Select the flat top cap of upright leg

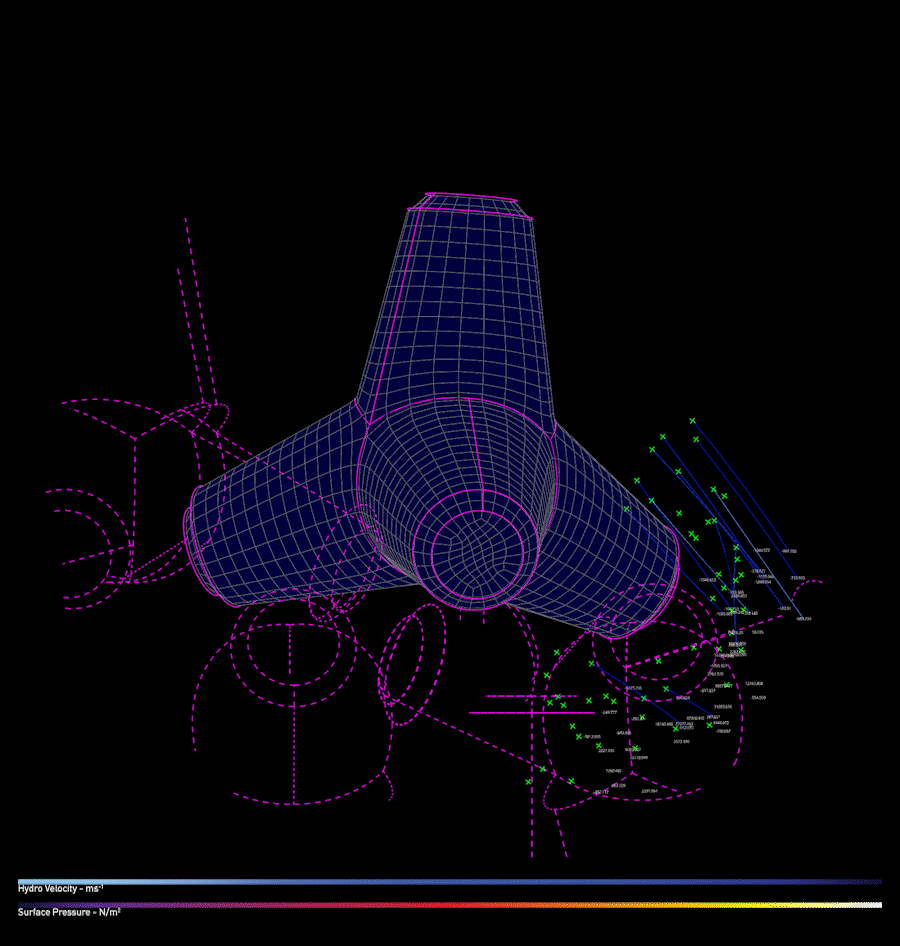pyautogui.click(x=471, y=203)
